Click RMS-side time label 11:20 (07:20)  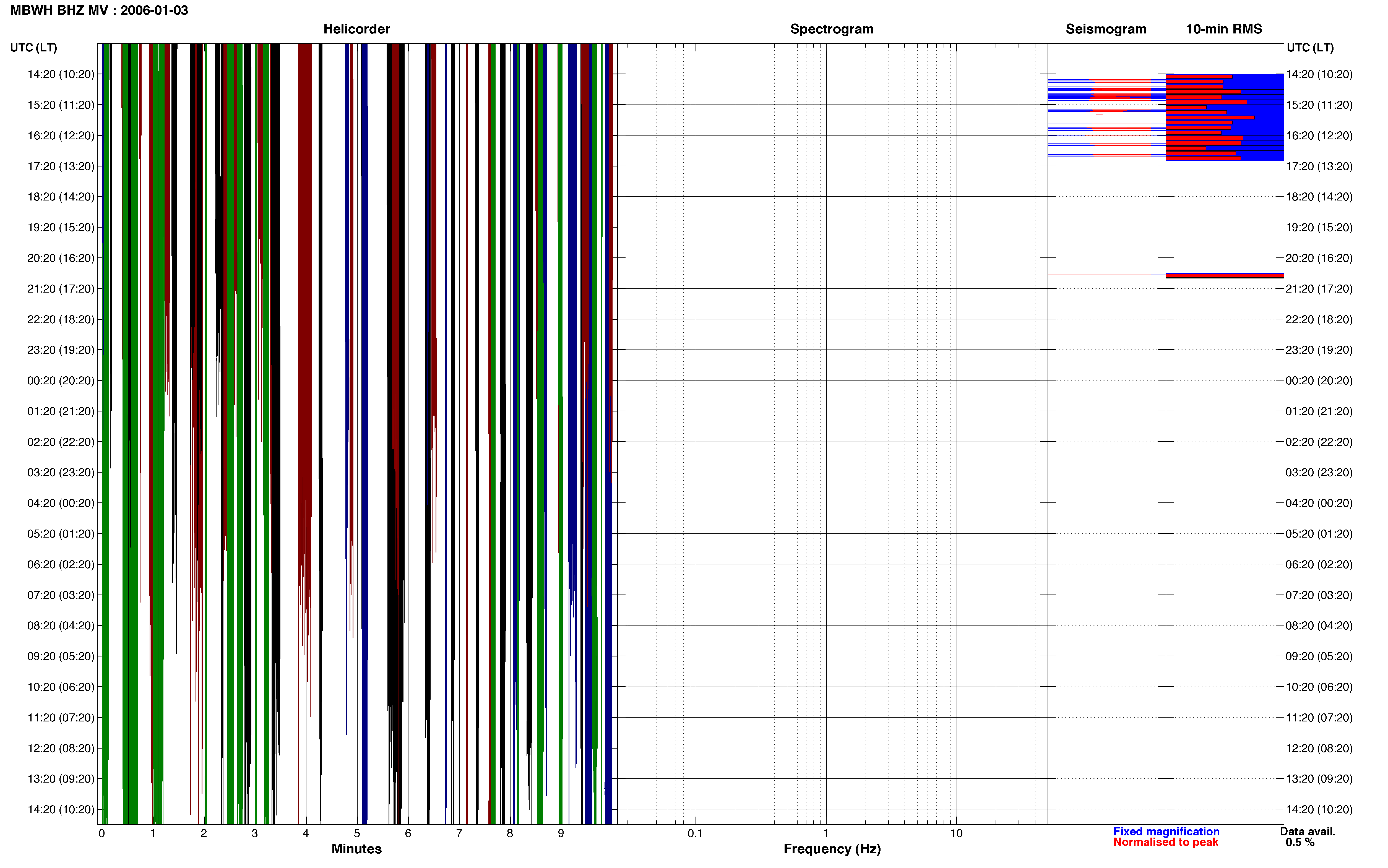1319,718
